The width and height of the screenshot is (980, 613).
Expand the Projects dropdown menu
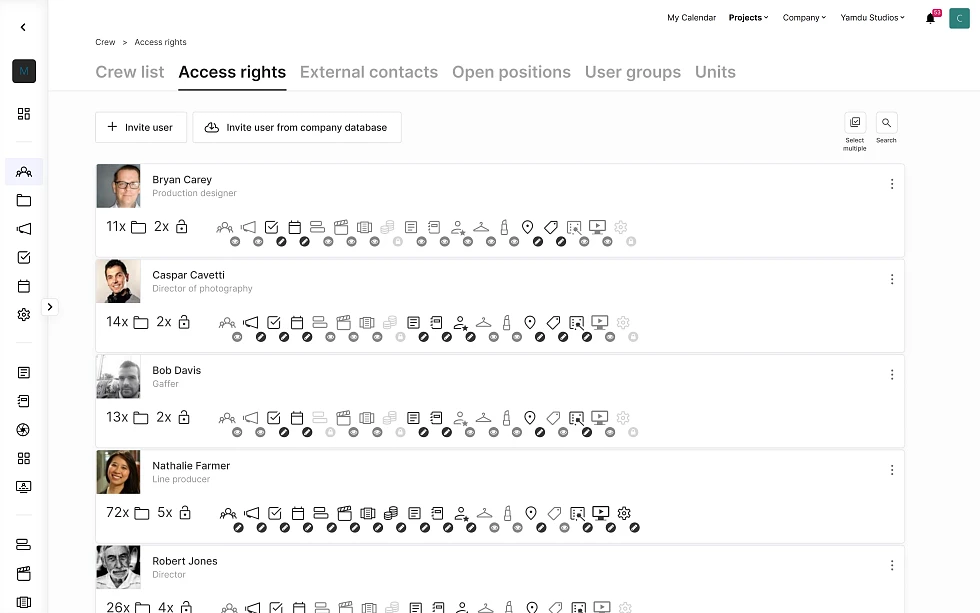coord(748,18)
